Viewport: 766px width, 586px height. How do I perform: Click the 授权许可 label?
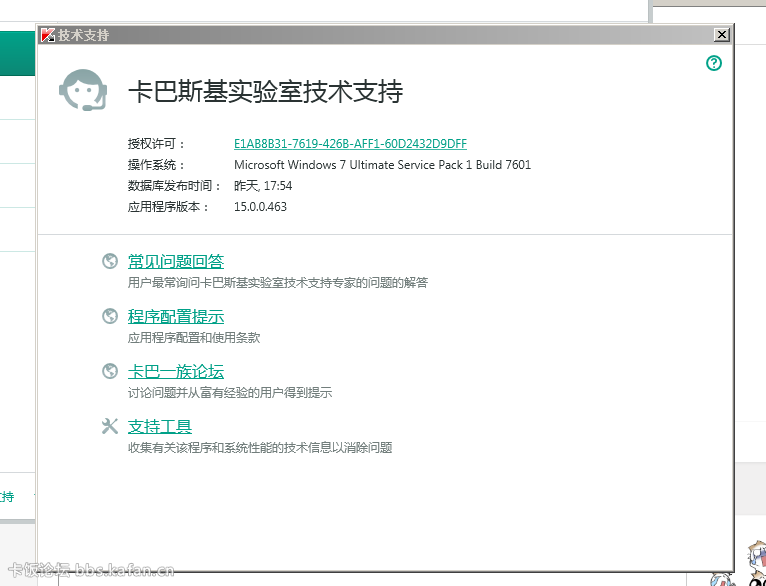(157, 144)
